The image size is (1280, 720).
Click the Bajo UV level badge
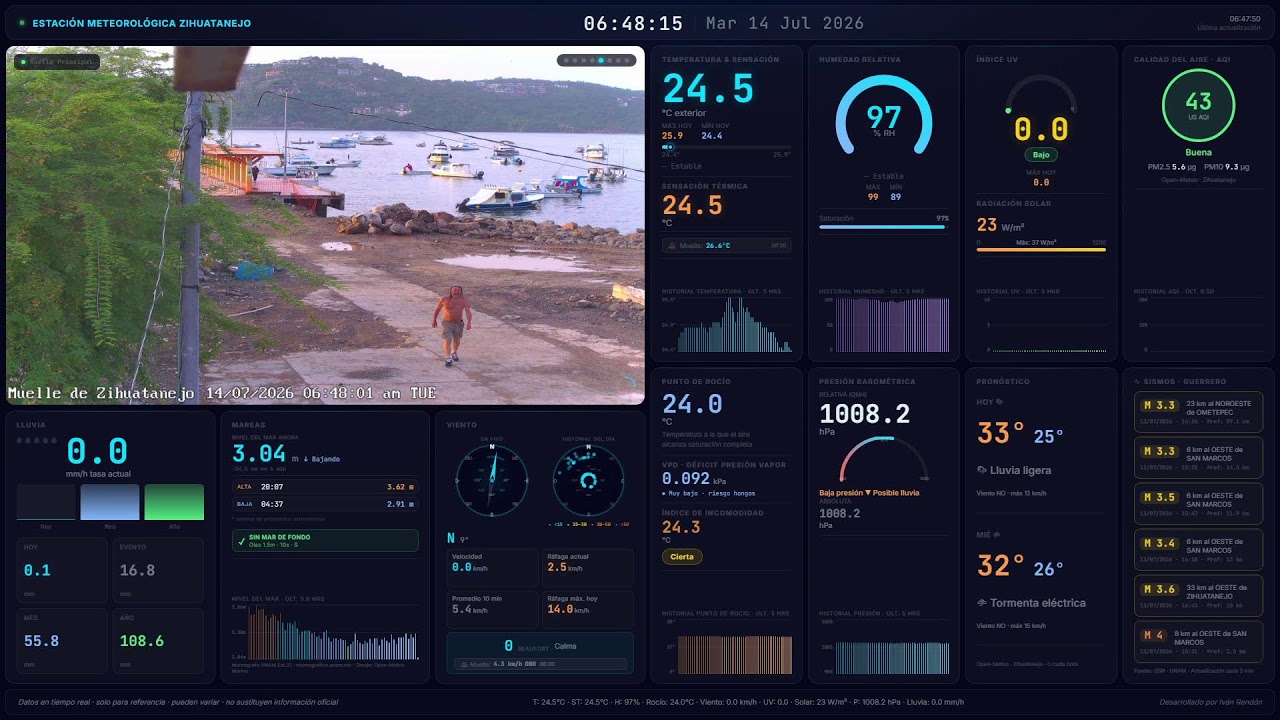1041,155
